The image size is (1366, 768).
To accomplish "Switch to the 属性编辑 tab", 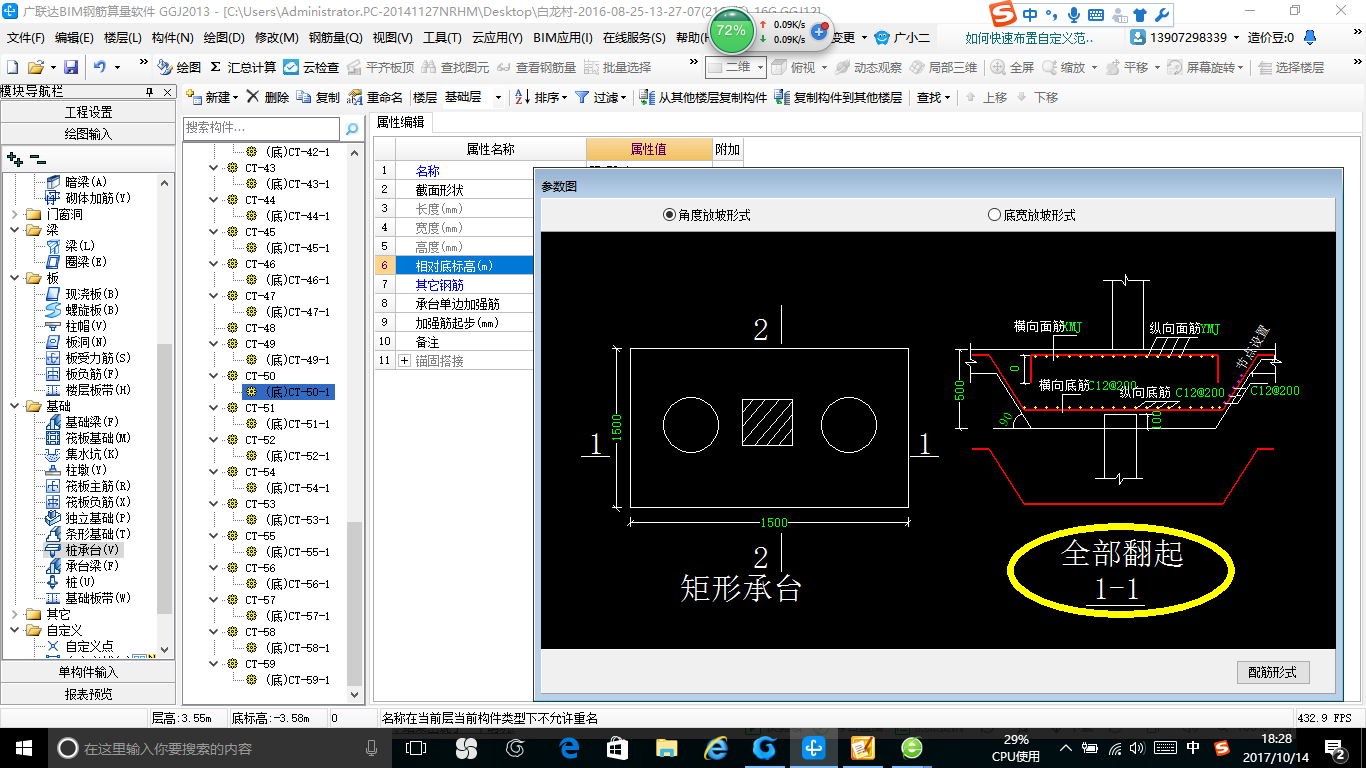I will (x=400, y=123).
